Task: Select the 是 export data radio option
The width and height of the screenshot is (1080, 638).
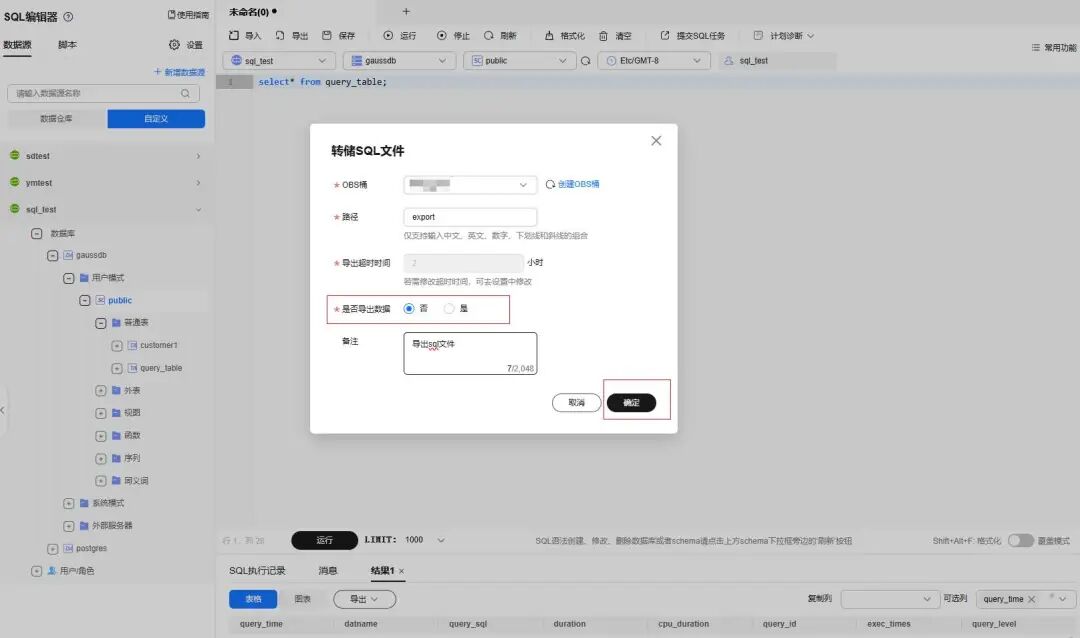Action: (449, 309)
